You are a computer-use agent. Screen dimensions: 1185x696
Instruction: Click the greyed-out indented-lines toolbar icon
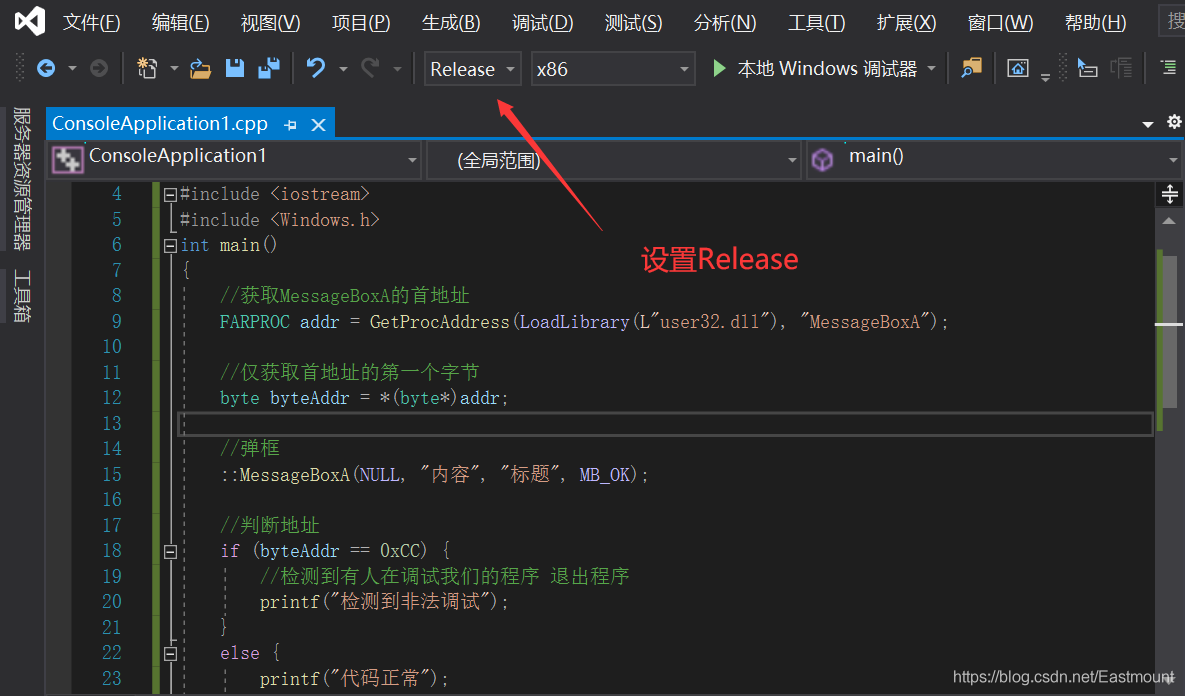(x=1122, y=69)
